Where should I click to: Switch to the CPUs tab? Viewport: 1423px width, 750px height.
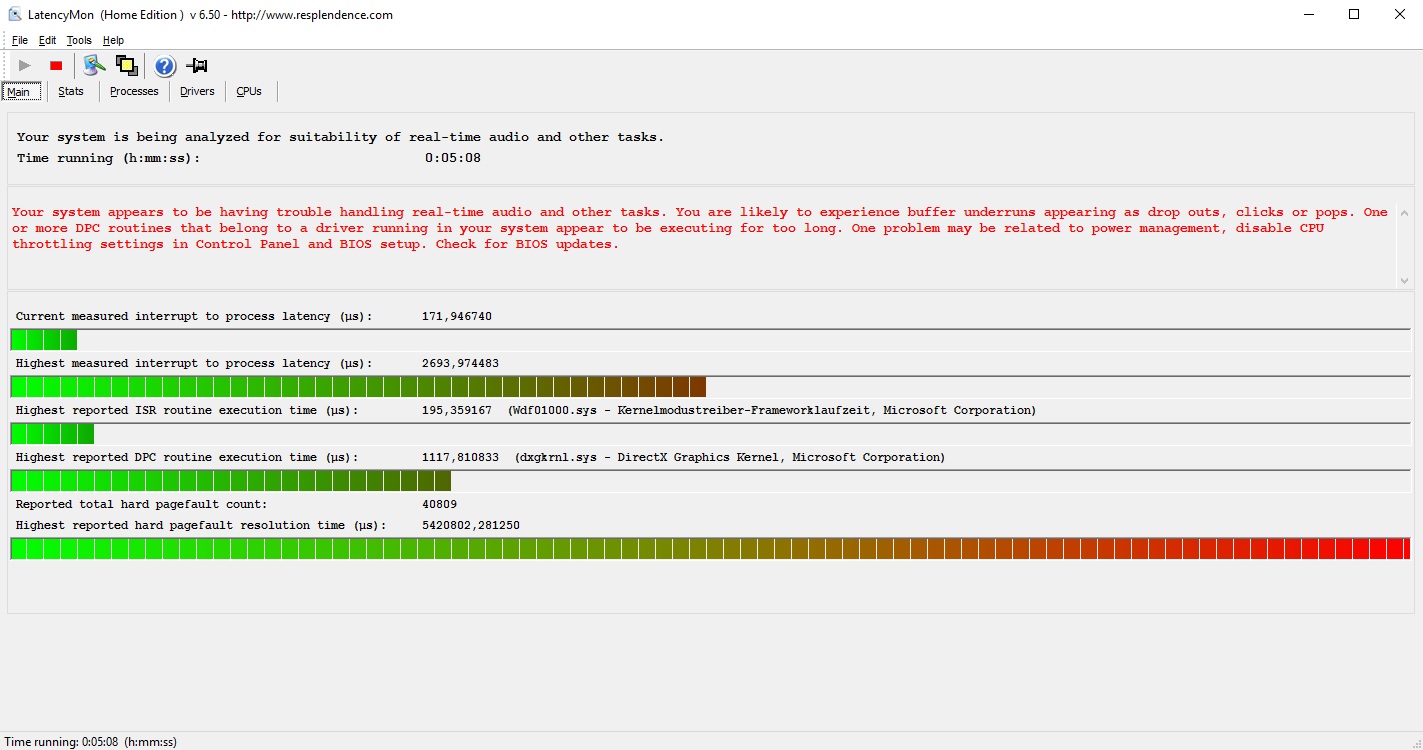(249, 92)
